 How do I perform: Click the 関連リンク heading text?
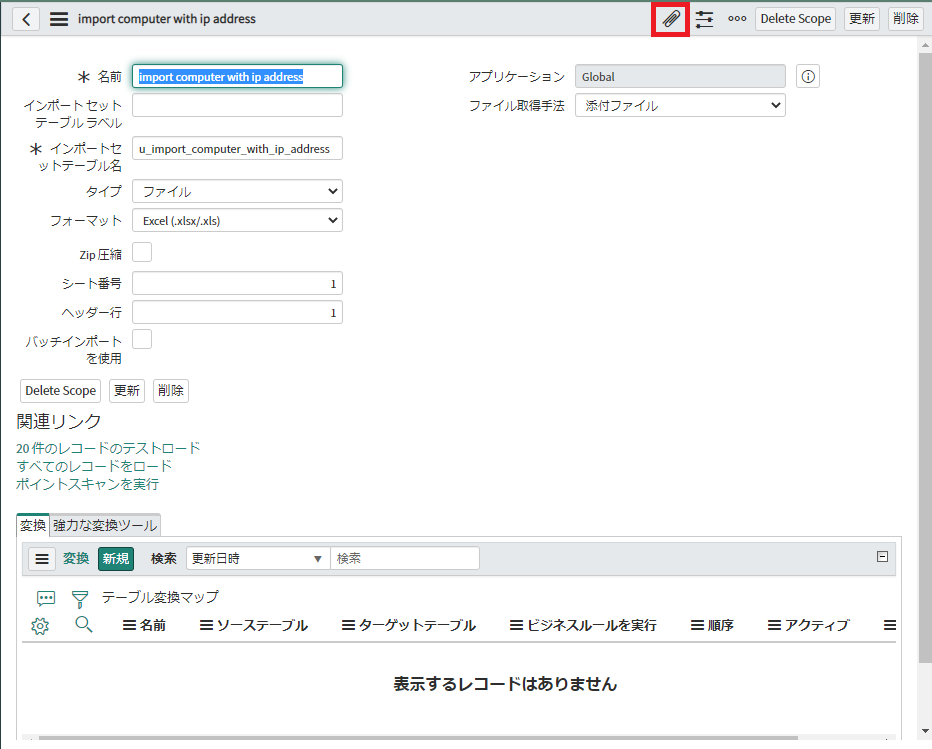click(x=59, y=421)
